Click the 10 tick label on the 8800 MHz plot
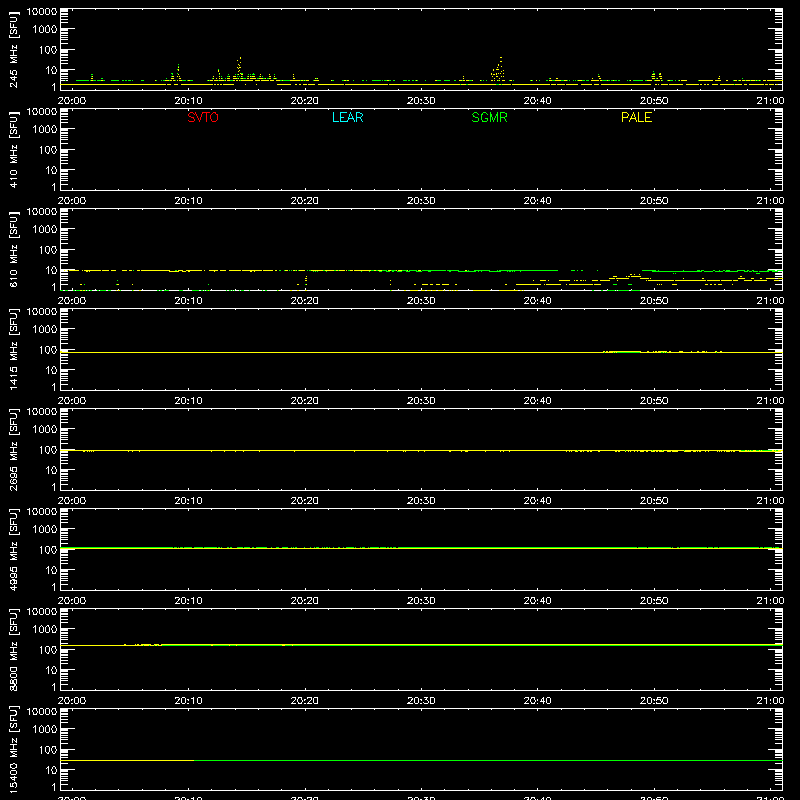This screenshot has height=800, width=800. pyautogui.click(x=51, y=670)
